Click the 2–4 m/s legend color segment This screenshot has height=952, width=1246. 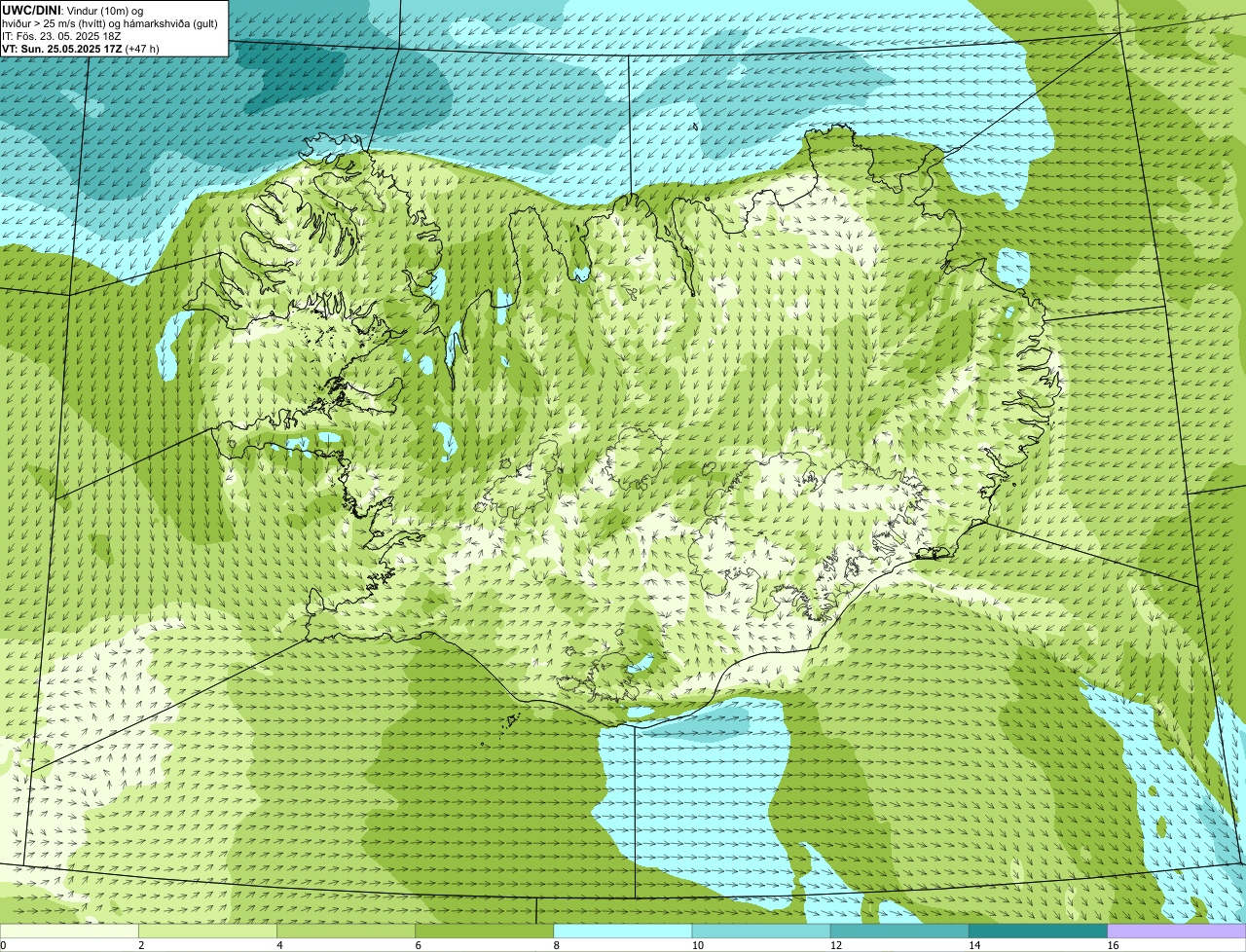[x=207, y=932]
